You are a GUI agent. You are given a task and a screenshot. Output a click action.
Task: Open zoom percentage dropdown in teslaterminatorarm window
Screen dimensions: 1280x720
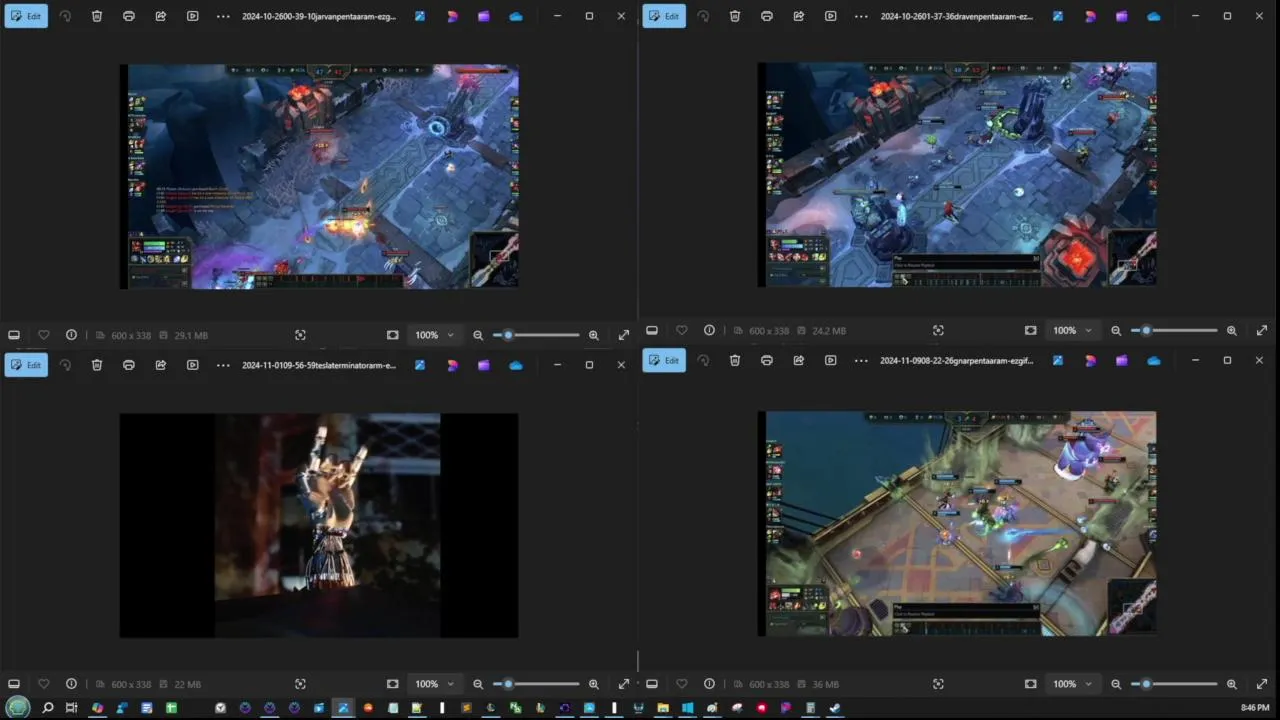[435, 684]
